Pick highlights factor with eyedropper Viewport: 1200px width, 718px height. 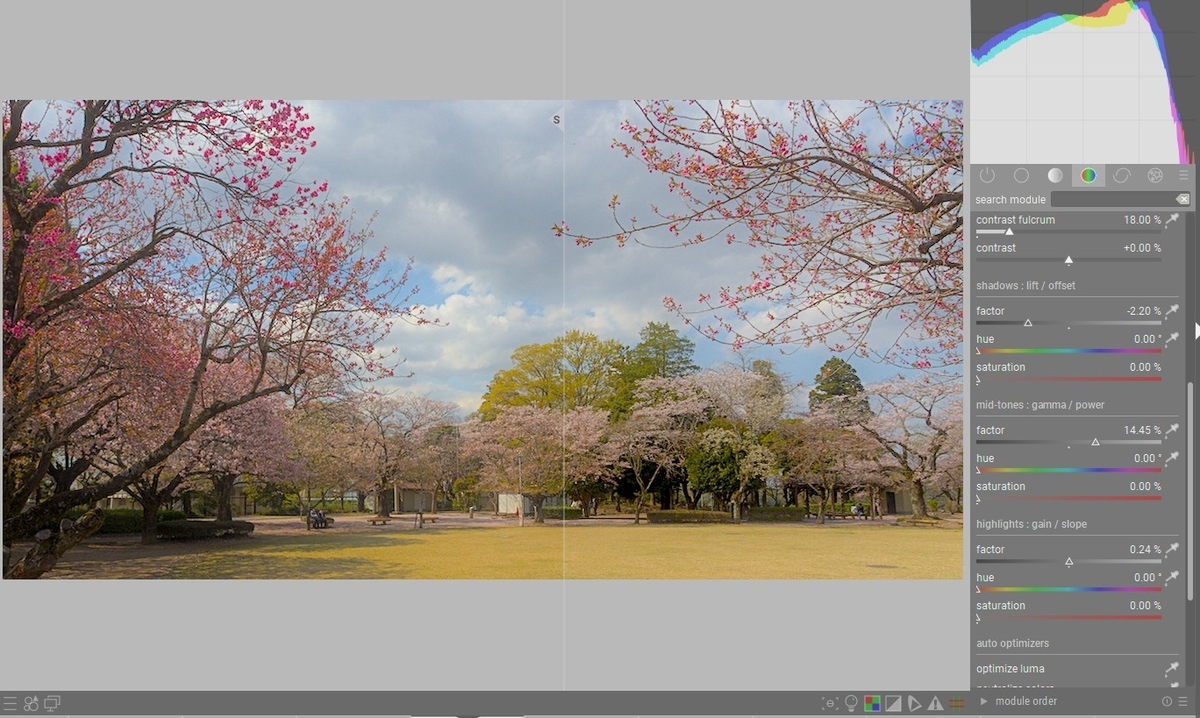pyautogui.click(x=1172, y=549)
